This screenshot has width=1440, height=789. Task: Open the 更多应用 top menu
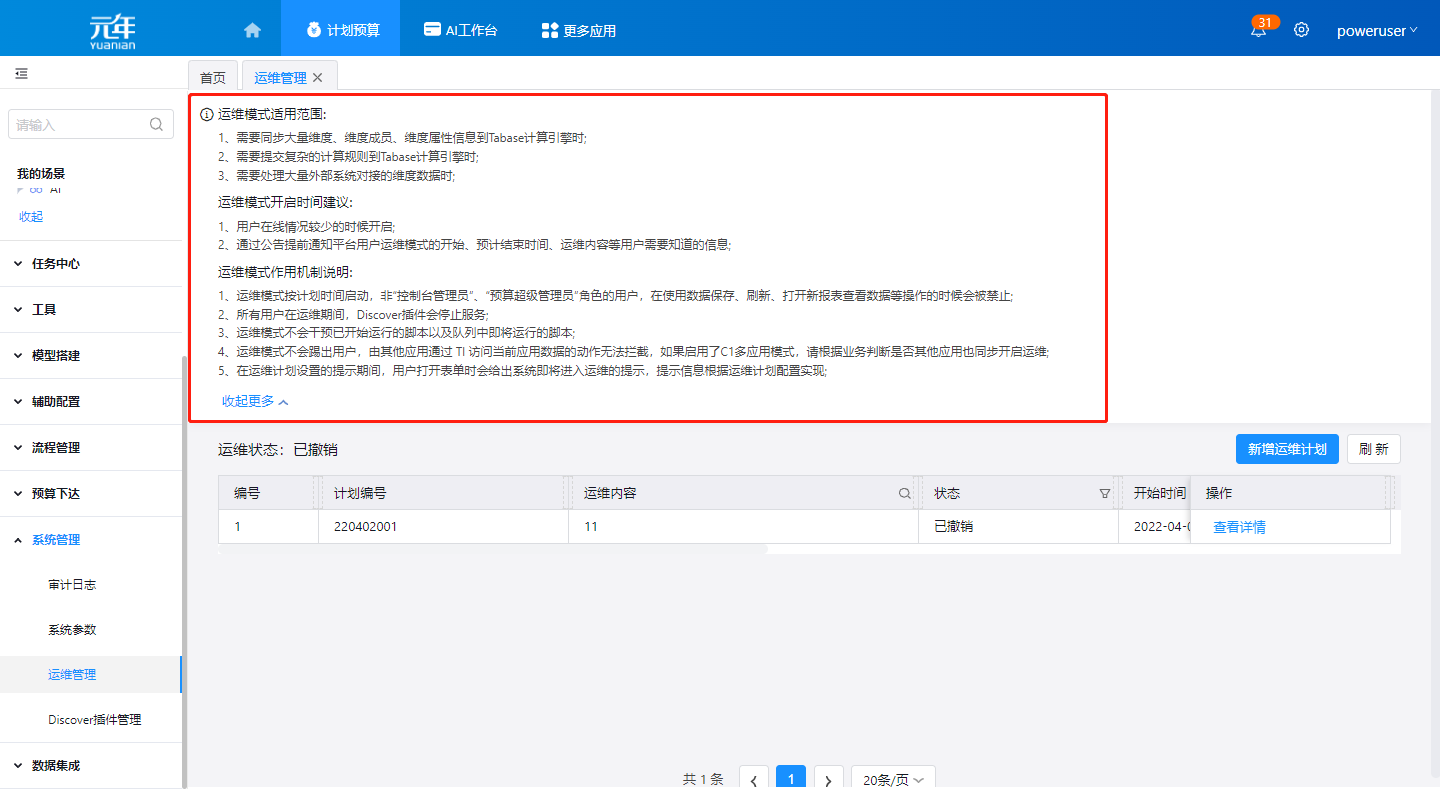click(x=578, y=30)
